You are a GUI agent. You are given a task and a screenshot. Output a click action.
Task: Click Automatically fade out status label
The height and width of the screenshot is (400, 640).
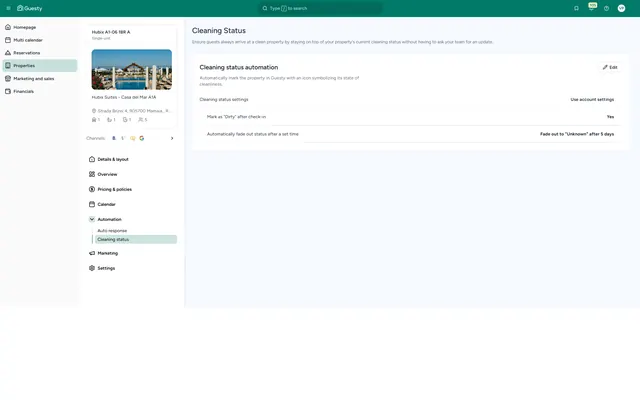pyautogui.click(x=253, y=134)
